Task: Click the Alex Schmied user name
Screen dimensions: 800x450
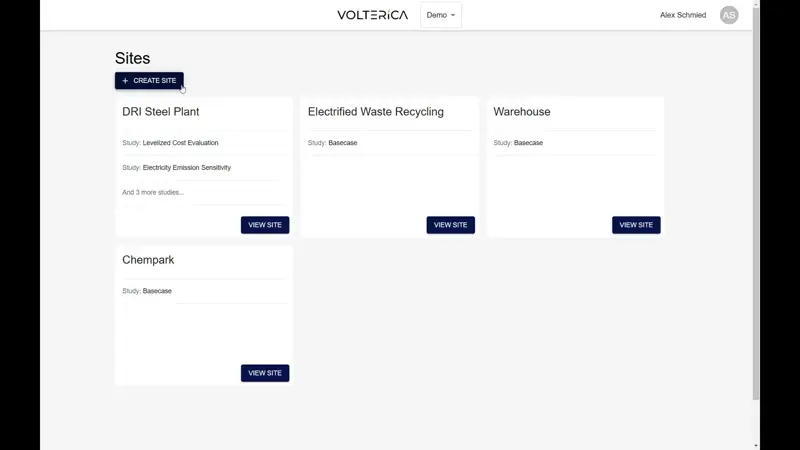Action: 683,15
